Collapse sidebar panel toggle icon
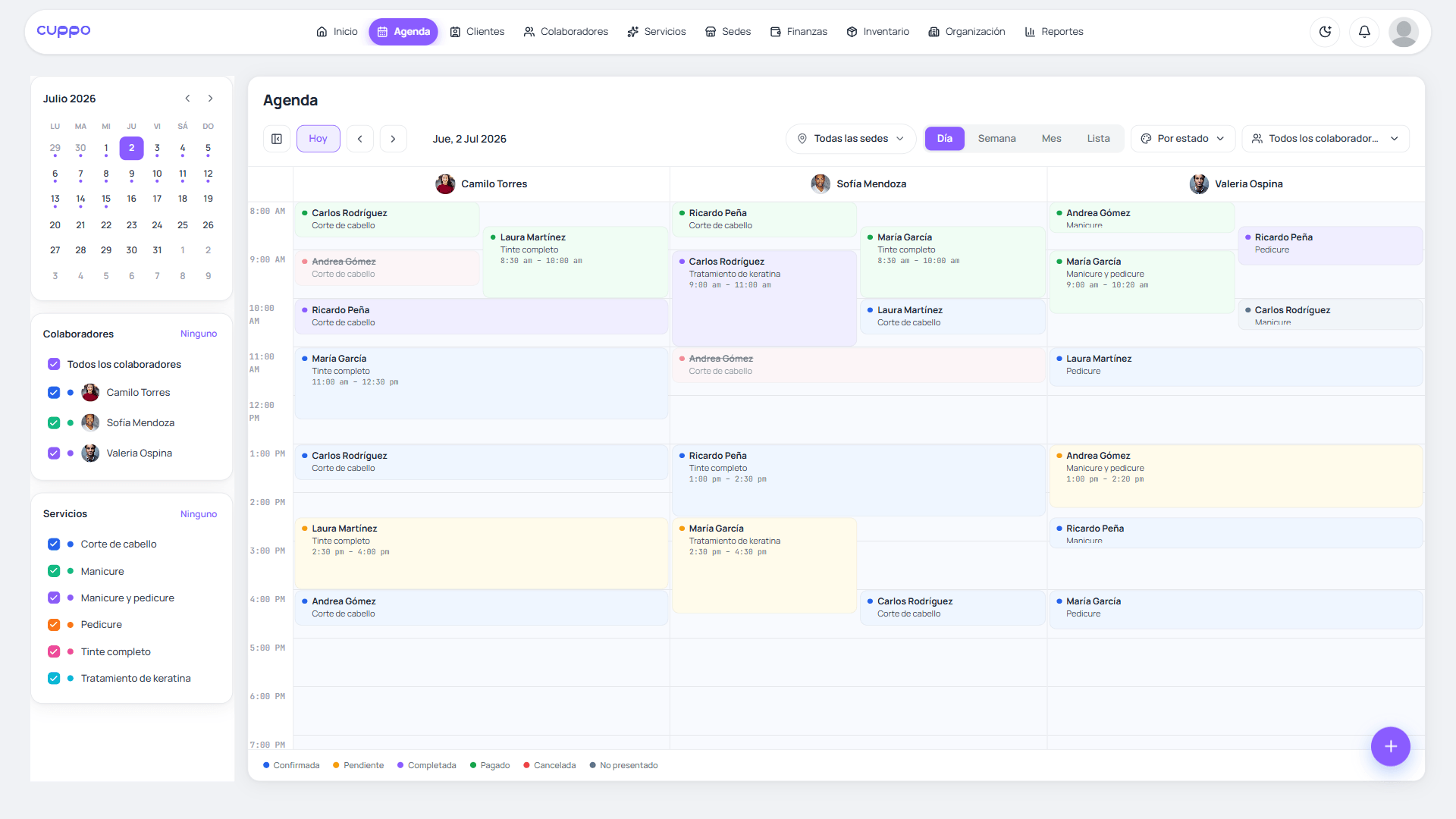1456x819 pixels. point(277,139)
